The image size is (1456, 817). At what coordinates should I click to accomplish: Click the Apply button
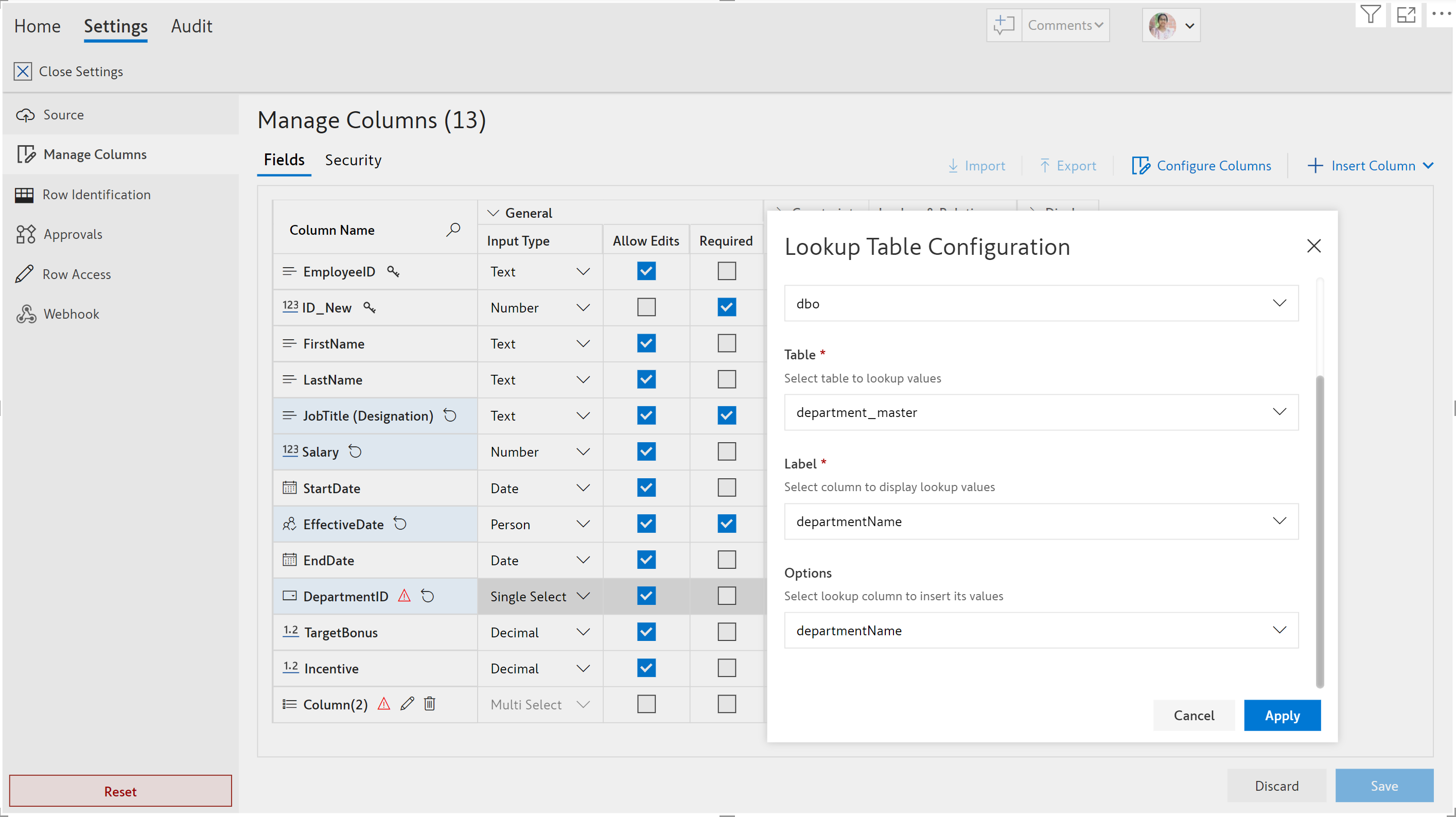[1282, 715]
